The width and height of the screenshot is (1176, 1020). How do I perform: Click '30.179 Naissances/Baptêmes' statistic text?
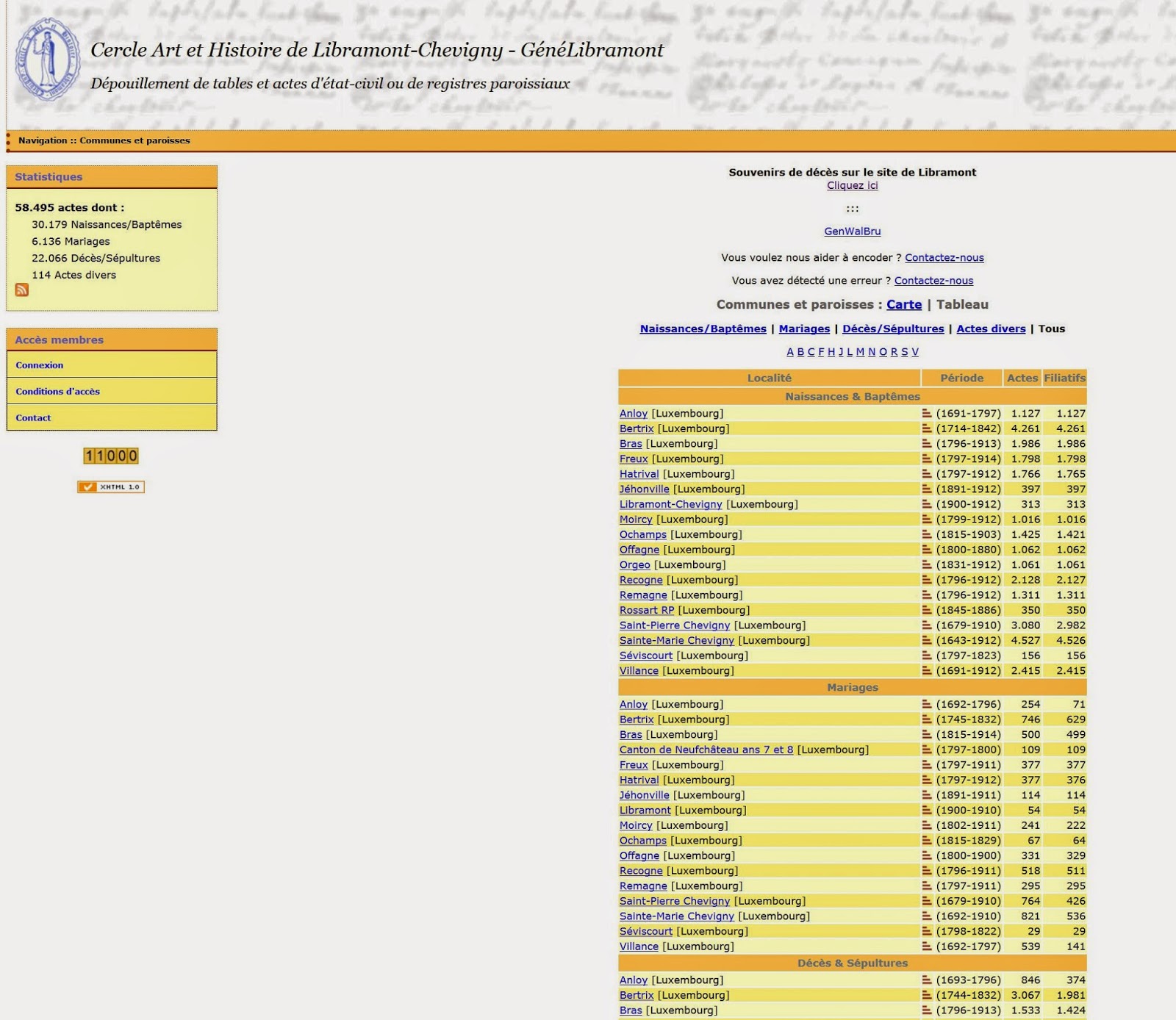pos(107,225)
